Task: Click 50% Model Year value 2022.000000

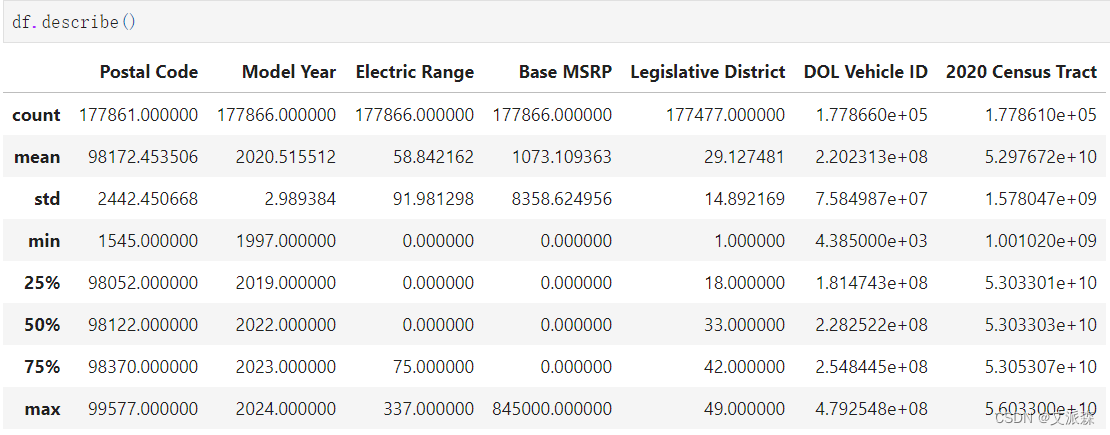Action: (286, 324)
